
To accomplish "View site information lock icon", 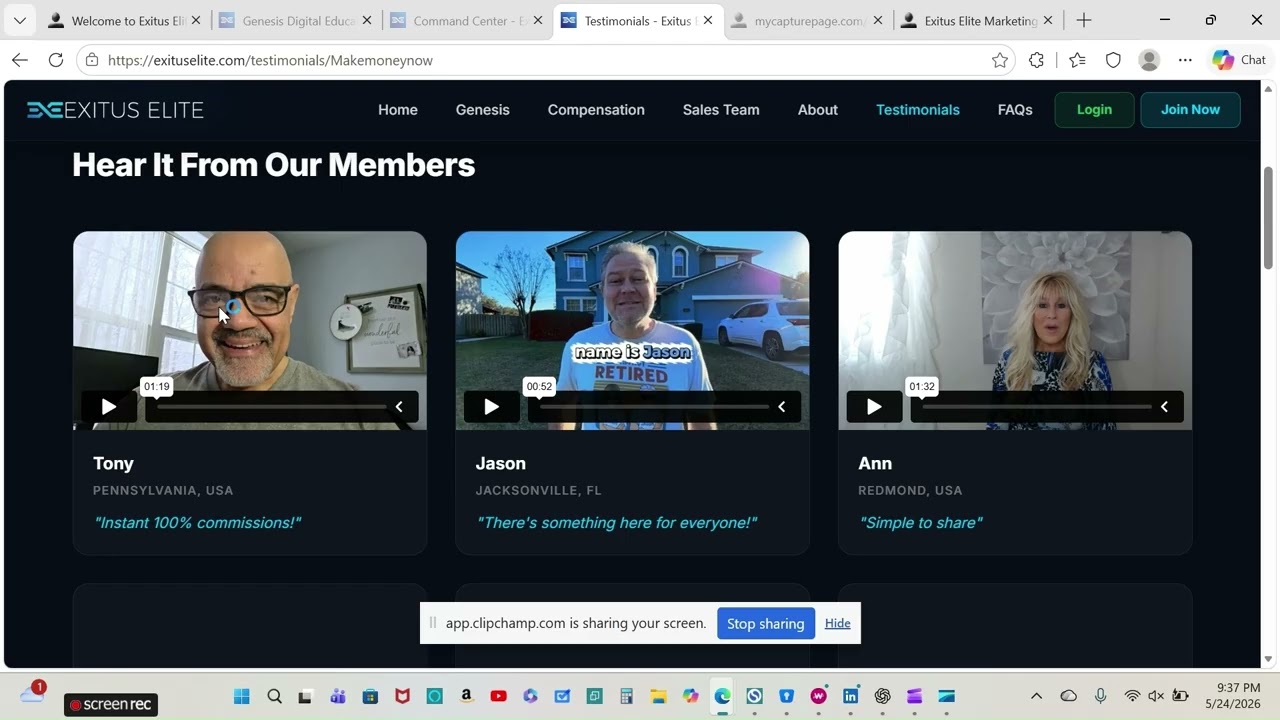I will (x=92, y=60).
